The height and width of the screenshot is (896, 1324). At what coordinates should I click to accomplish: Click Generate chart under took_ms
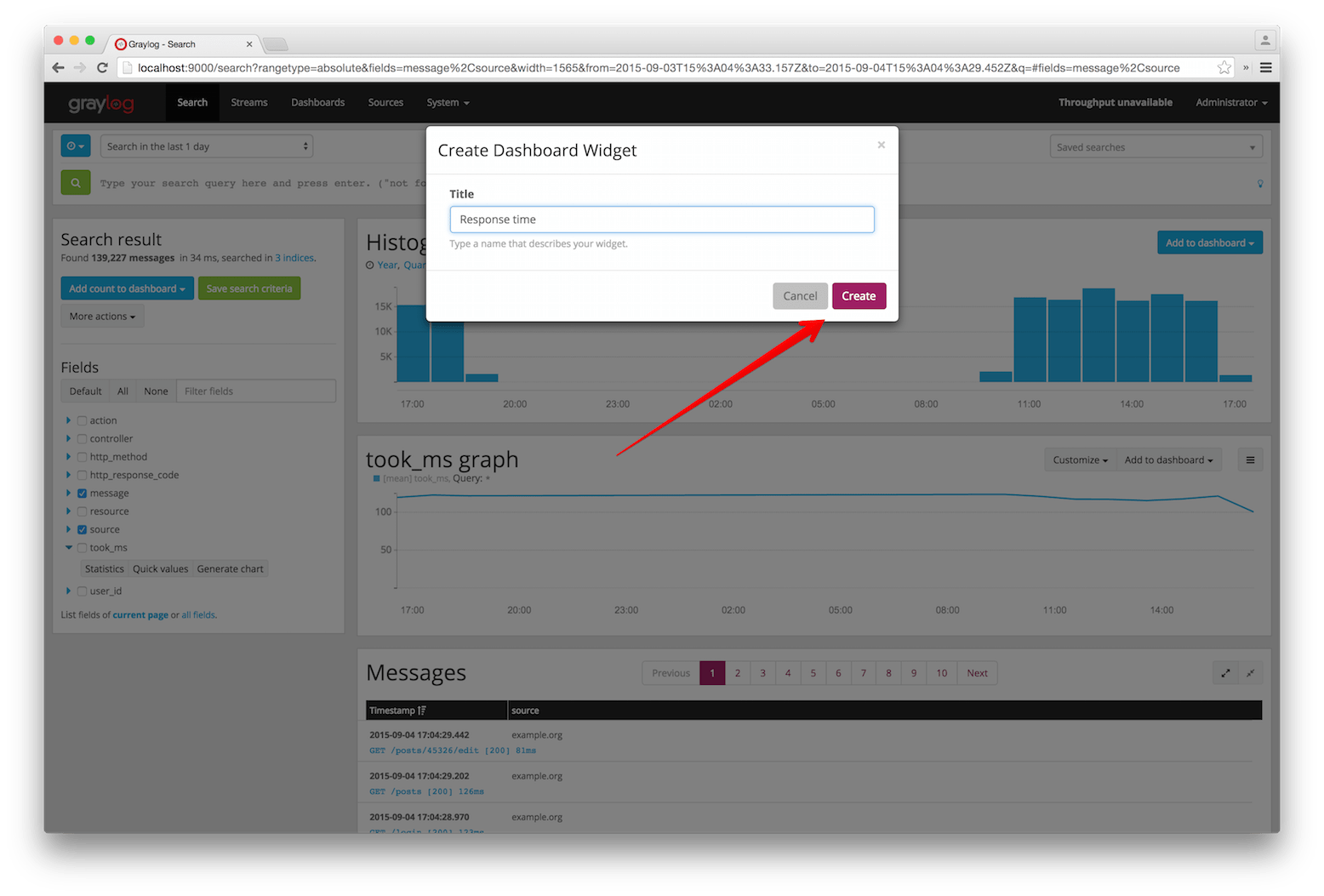[231, 569]
